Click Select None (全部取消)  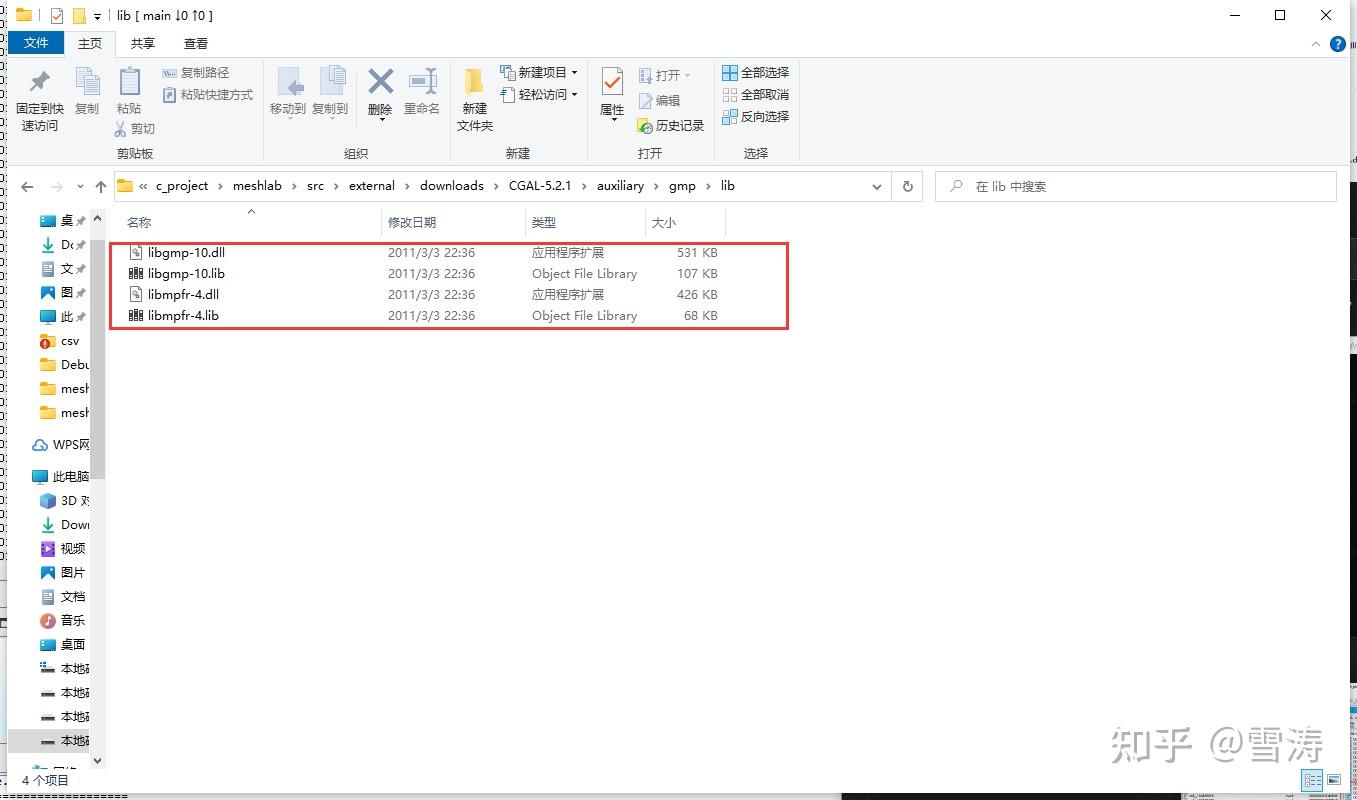click(756, 95)
